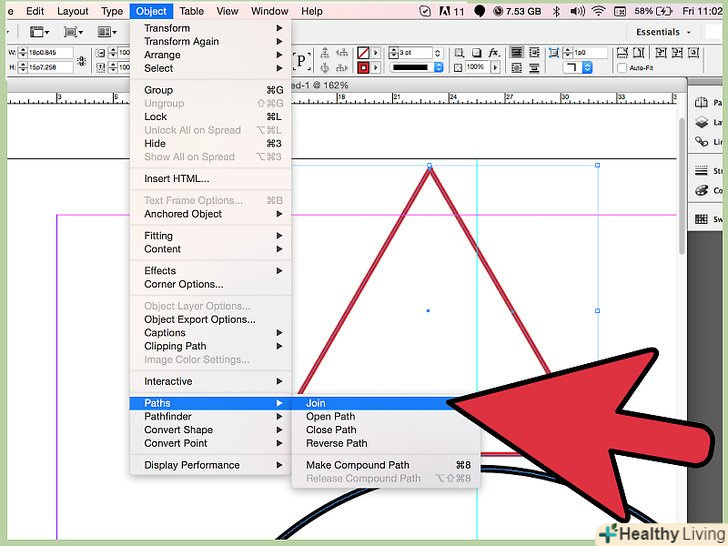The image size is (728, 546).
Task: Open the Window menu
Action: (x=270, y=11)
